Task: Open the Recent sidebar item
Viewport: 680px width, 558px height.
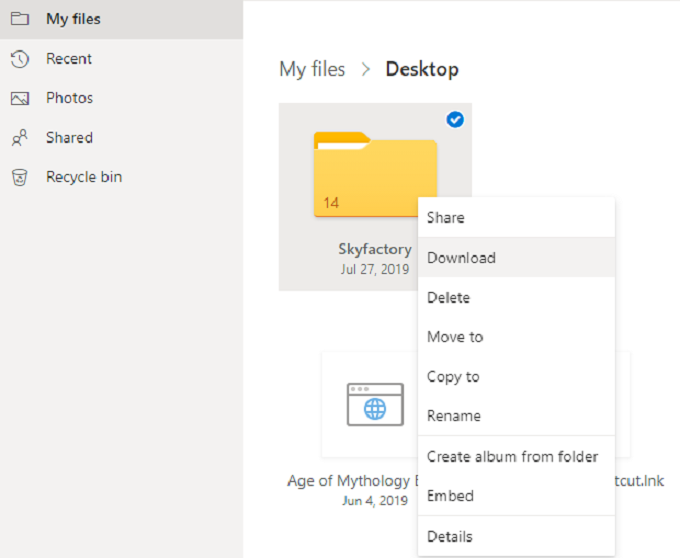Action: [x=121, y=59]
